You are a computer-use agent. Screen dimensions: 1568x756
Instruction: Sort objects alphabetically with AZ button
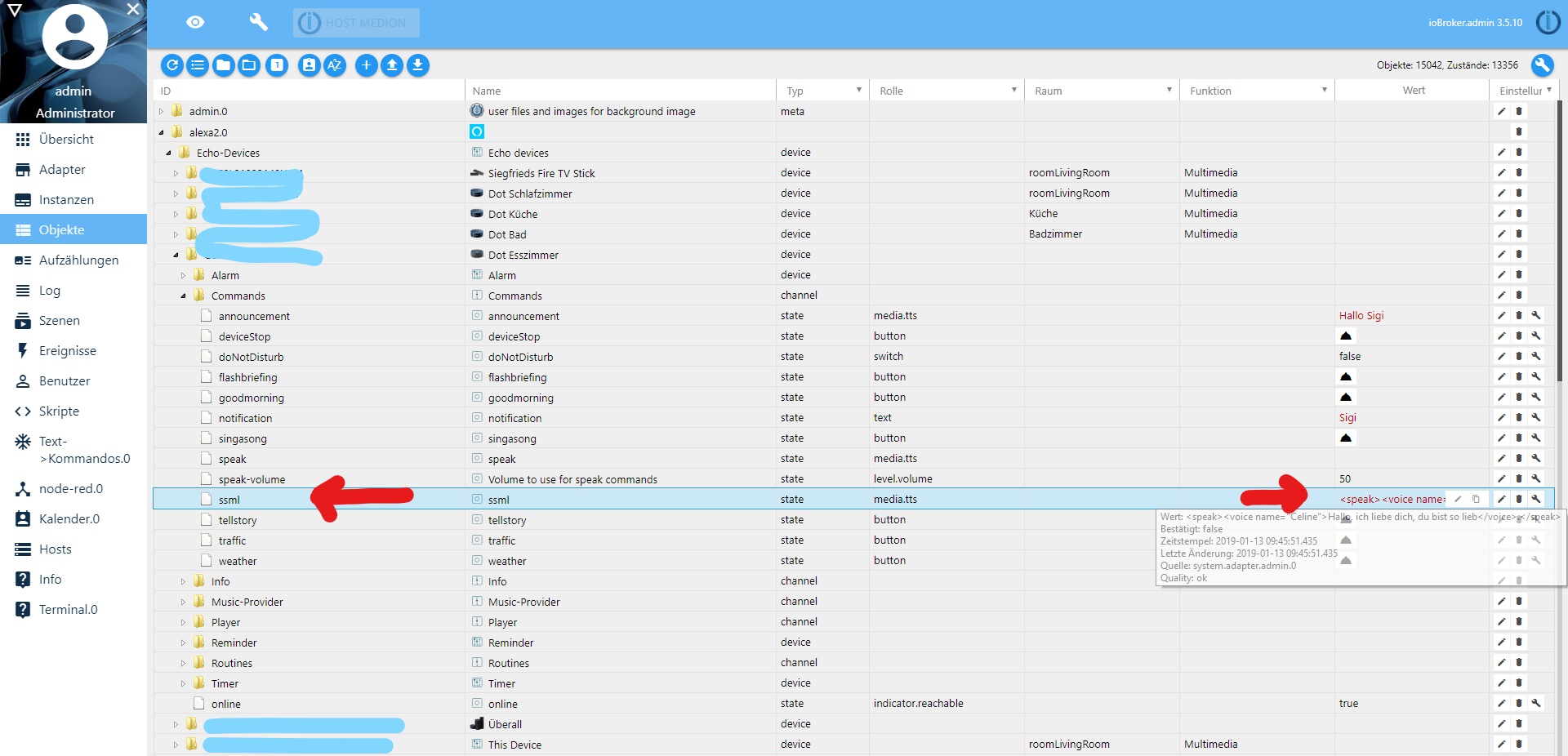point(335,65)
